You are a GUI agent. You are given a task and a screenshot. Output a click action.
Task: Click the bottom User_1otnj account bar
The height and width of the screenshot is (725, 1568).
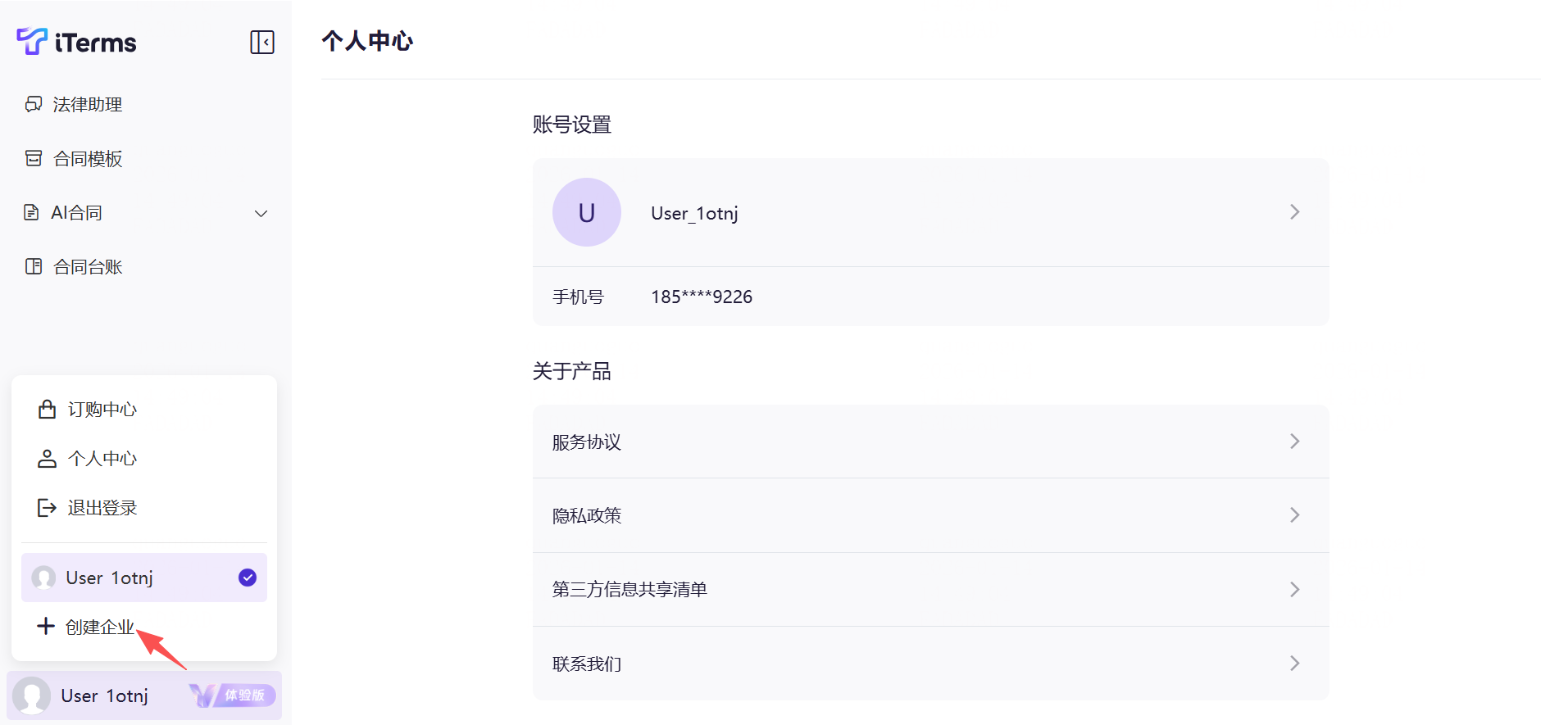pyautogui.click(x=104, y=696)
